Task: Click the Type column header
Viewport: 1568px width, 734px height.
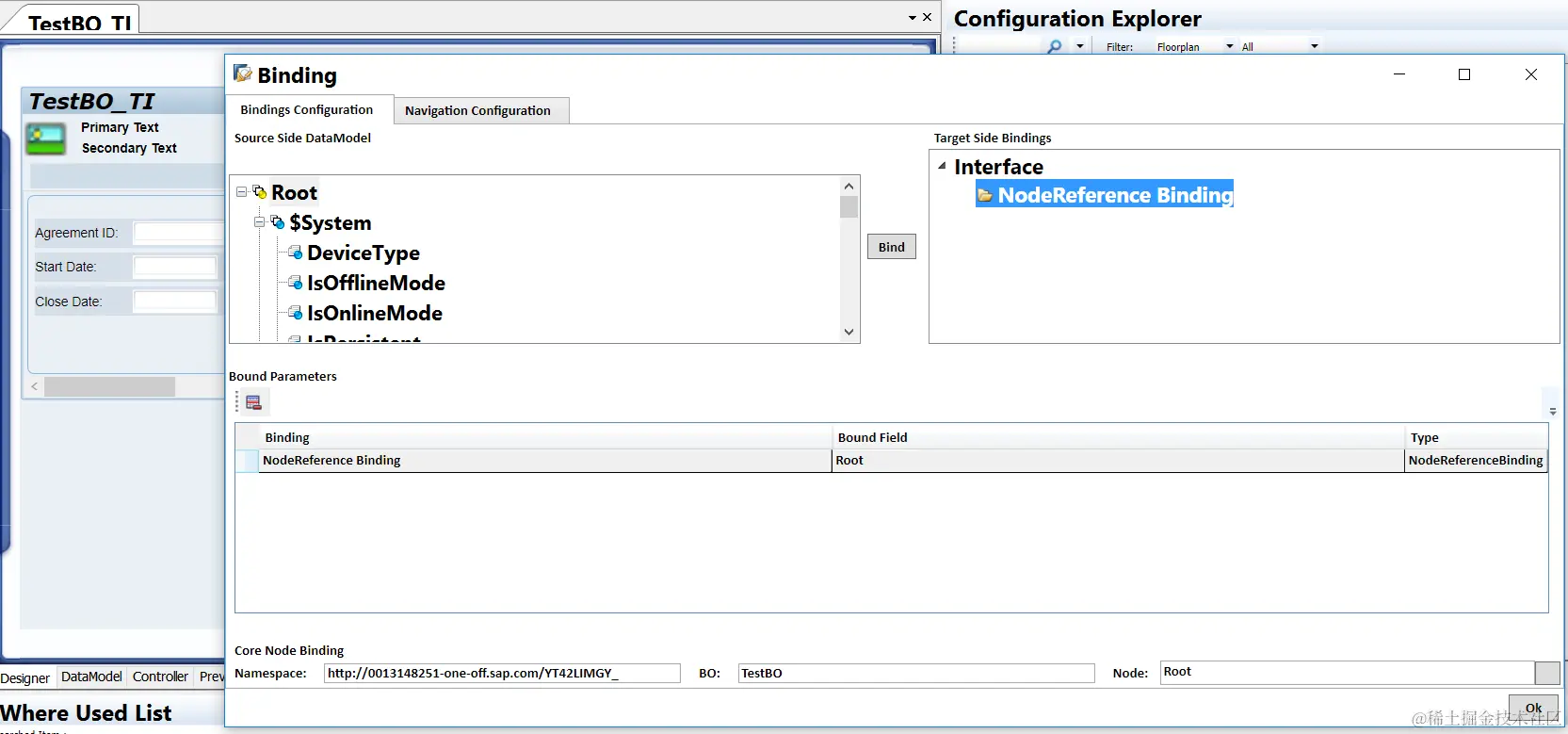Action: [1476, 437]
